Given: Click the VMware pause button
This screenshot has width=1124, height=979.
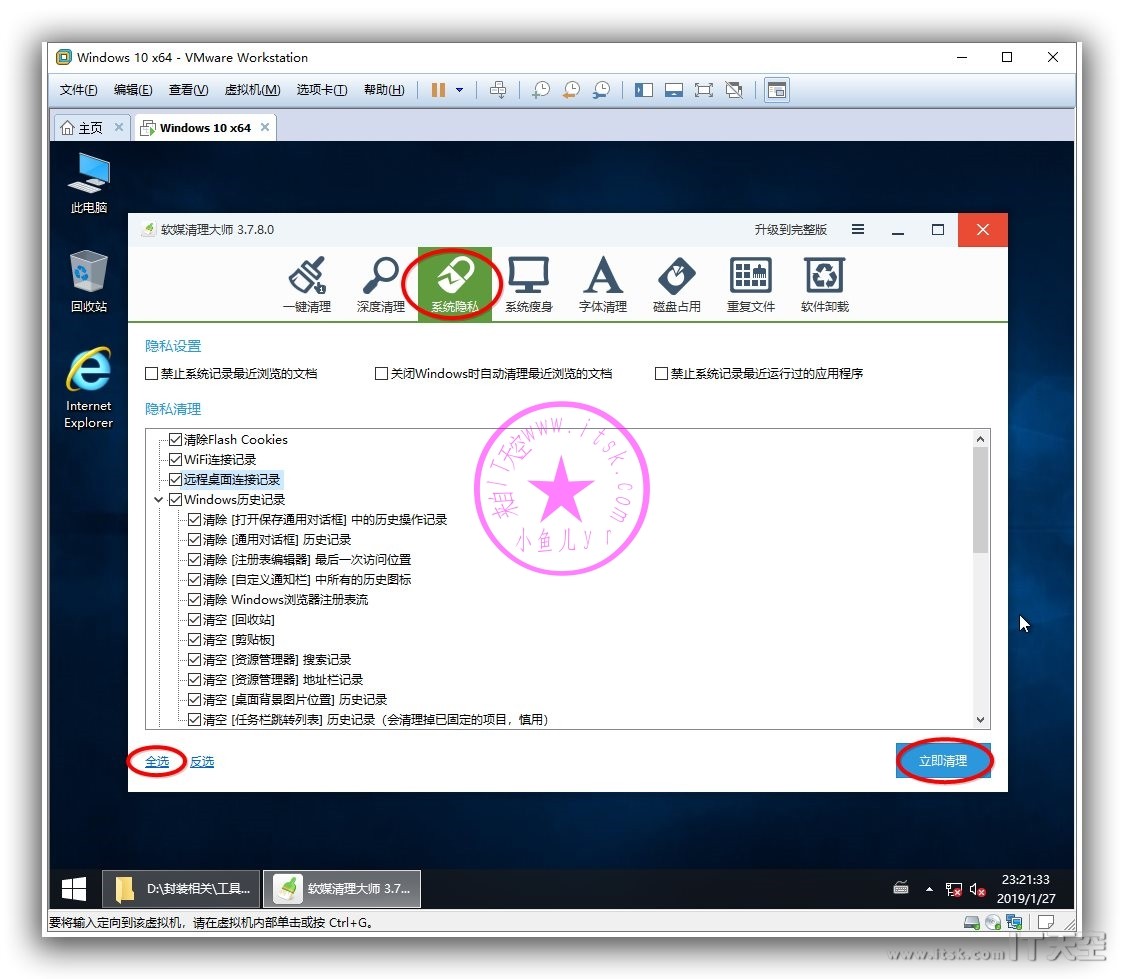Looking at the screenshot, I should 438,90.
